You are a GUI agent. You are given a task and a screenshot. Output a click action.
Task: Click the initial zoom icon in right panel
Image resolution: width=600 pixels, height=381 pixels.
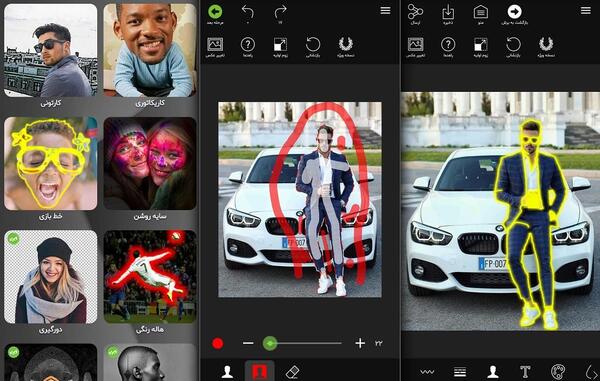(481, 44)
